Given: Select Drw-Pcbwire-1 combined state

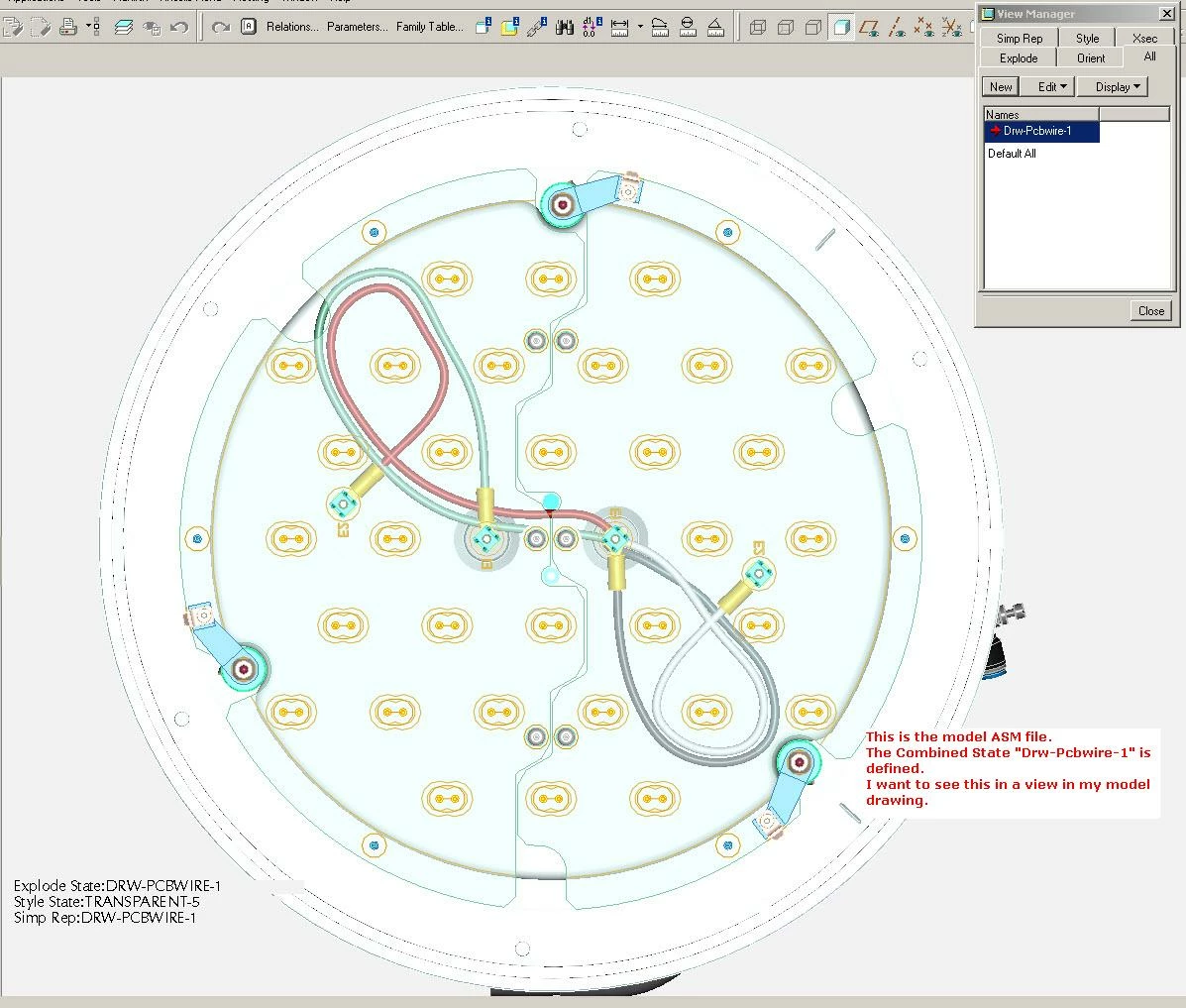Looking at the screenshot, I should (x=1041, y=131).
